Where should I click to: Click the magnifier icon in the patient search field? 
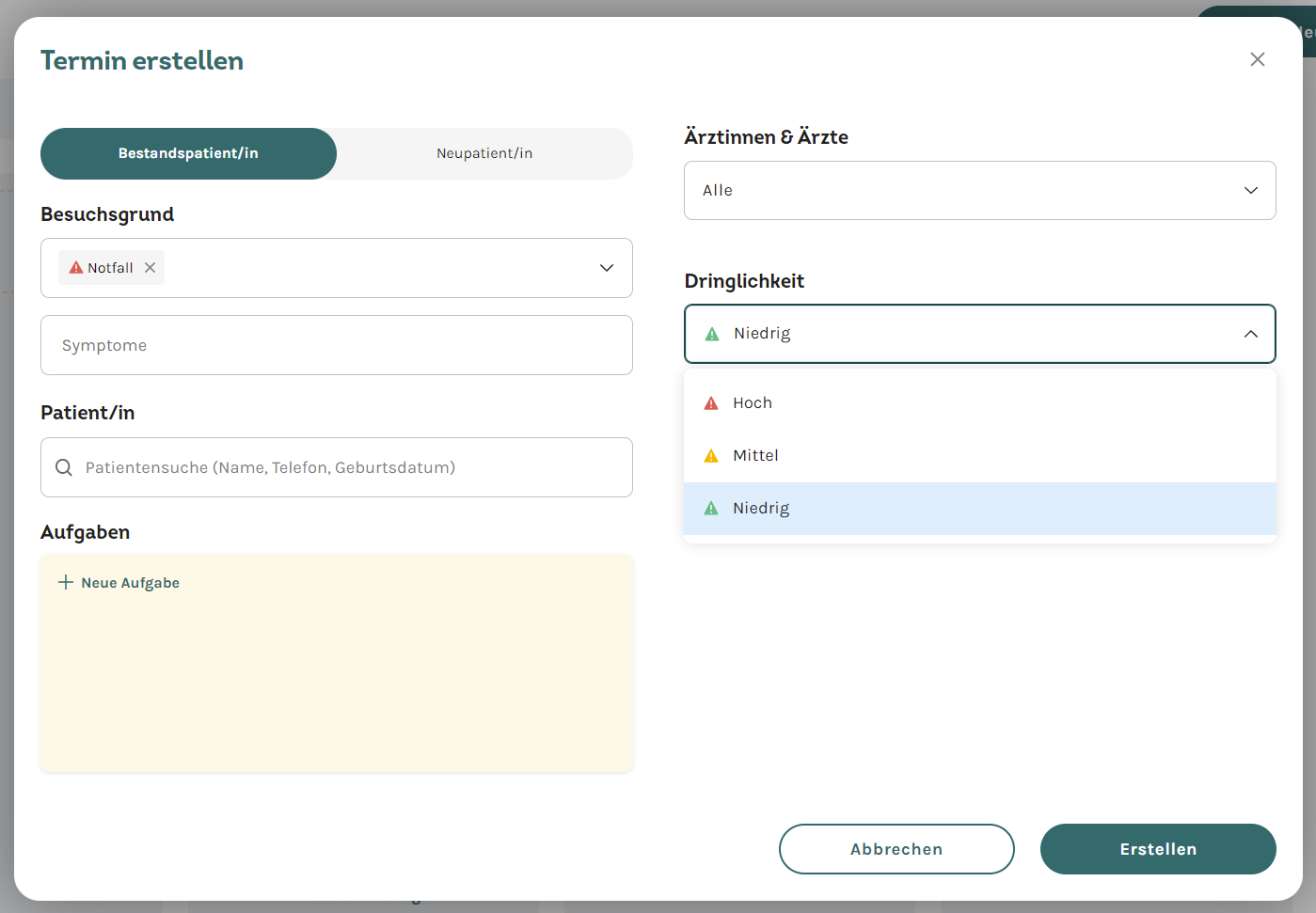click(64, 467)
